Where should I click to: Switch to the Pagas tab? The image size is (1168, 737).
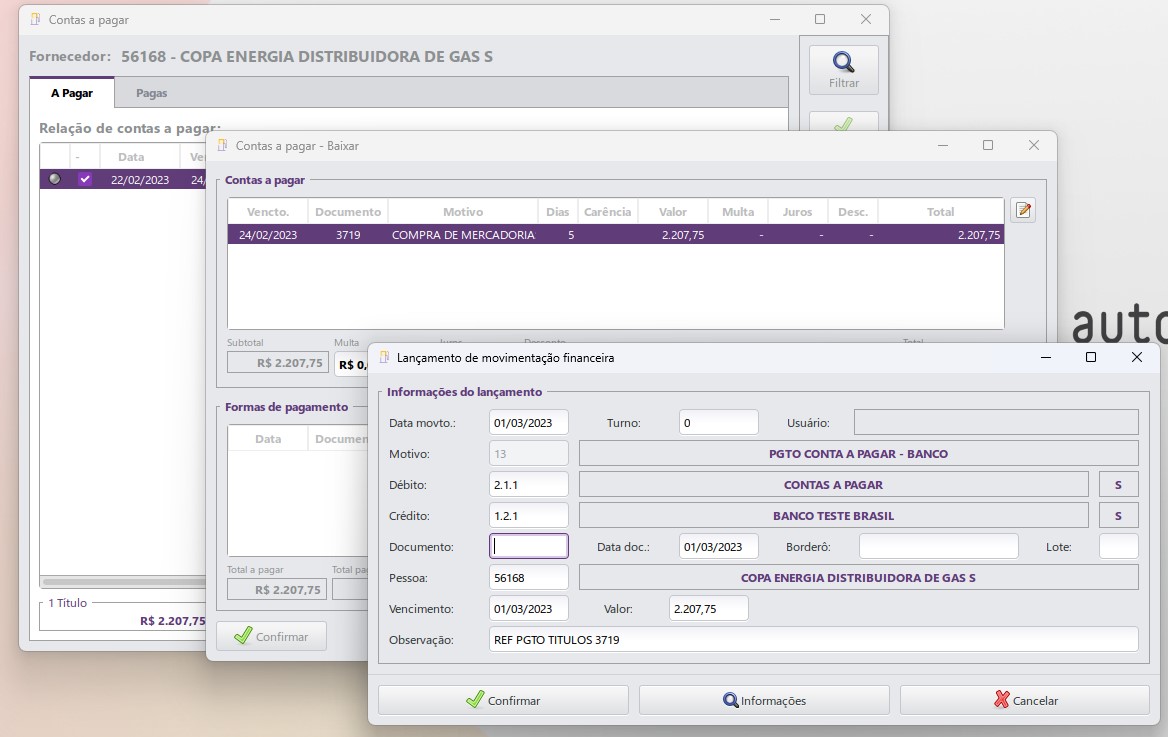(x=151, y=93)
